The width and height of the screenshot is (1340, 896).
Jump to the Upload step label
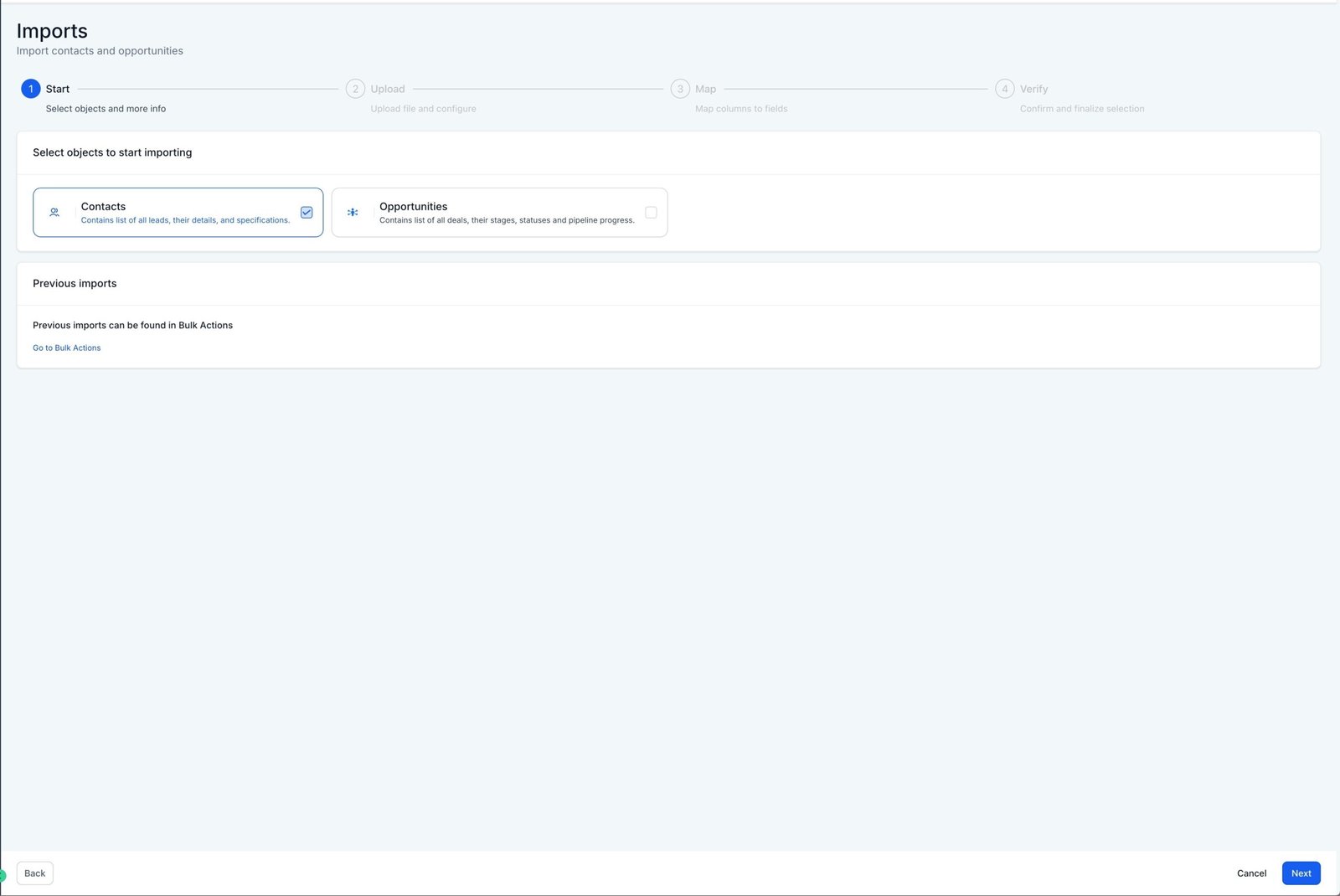point(388,89)
